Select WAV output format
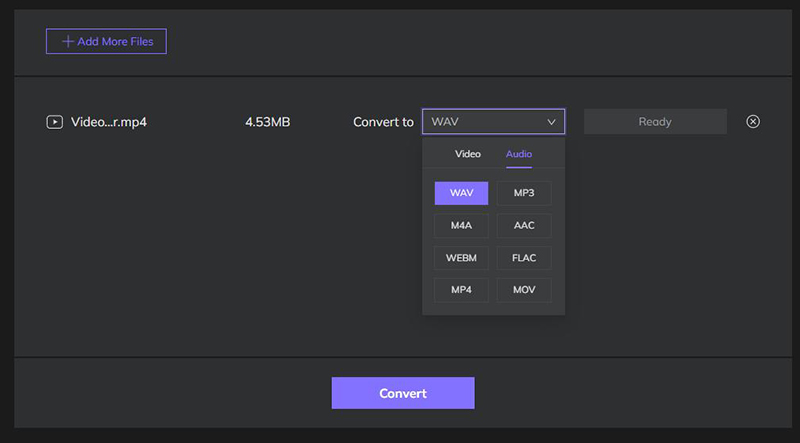This screenshot has width=800, height=443. tap(461, 193)
